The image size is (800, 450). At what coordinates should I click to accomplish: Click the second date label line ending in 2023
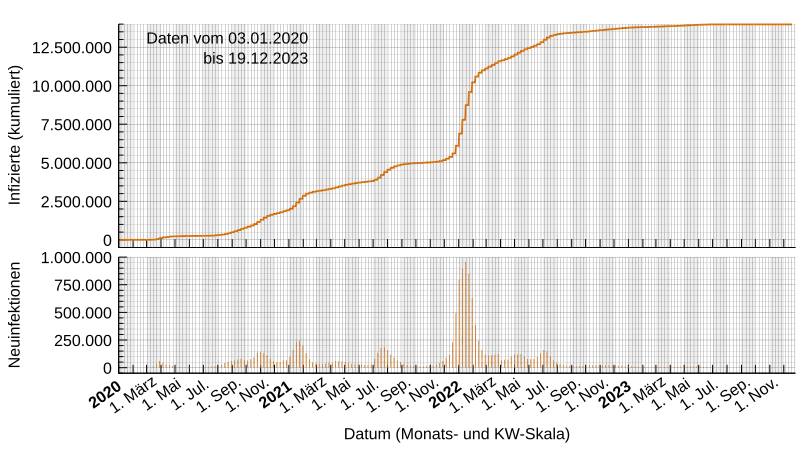[x=255, y=59]
